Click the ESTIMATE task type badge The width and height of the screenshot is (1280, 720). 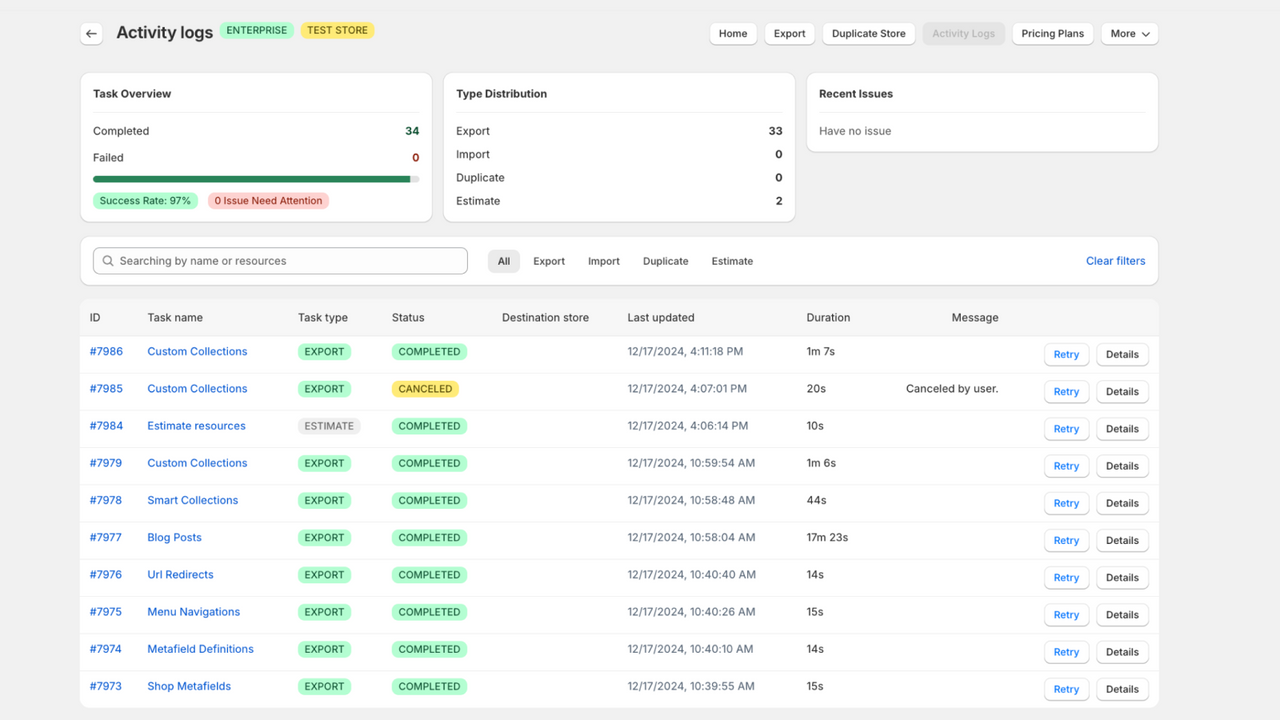coord(329,426)
